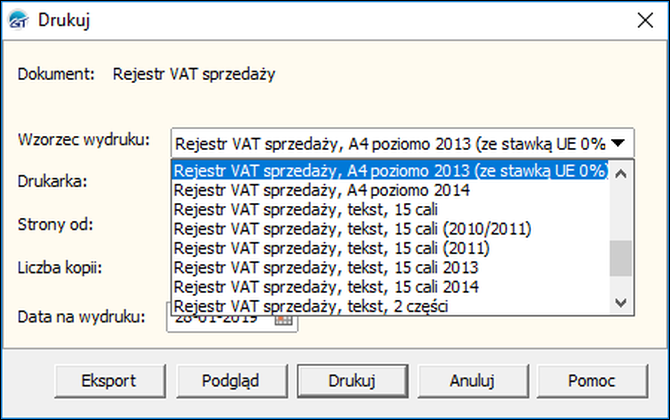670x420 pixels.
Task: Select Rejestr VAT sprzedaży, tekst, 15 cali
Action: tap(391, 209)
